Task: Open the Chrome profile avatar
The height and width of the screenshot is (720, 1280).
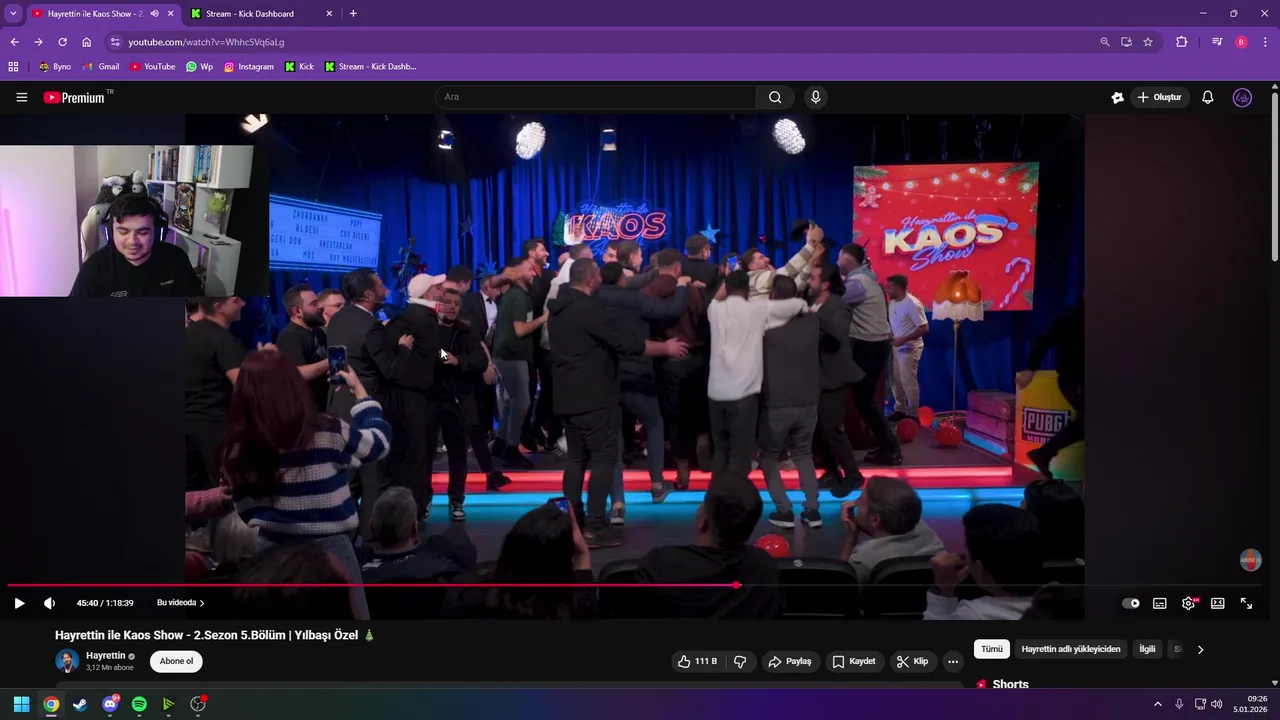Action: pos(1241,42)
